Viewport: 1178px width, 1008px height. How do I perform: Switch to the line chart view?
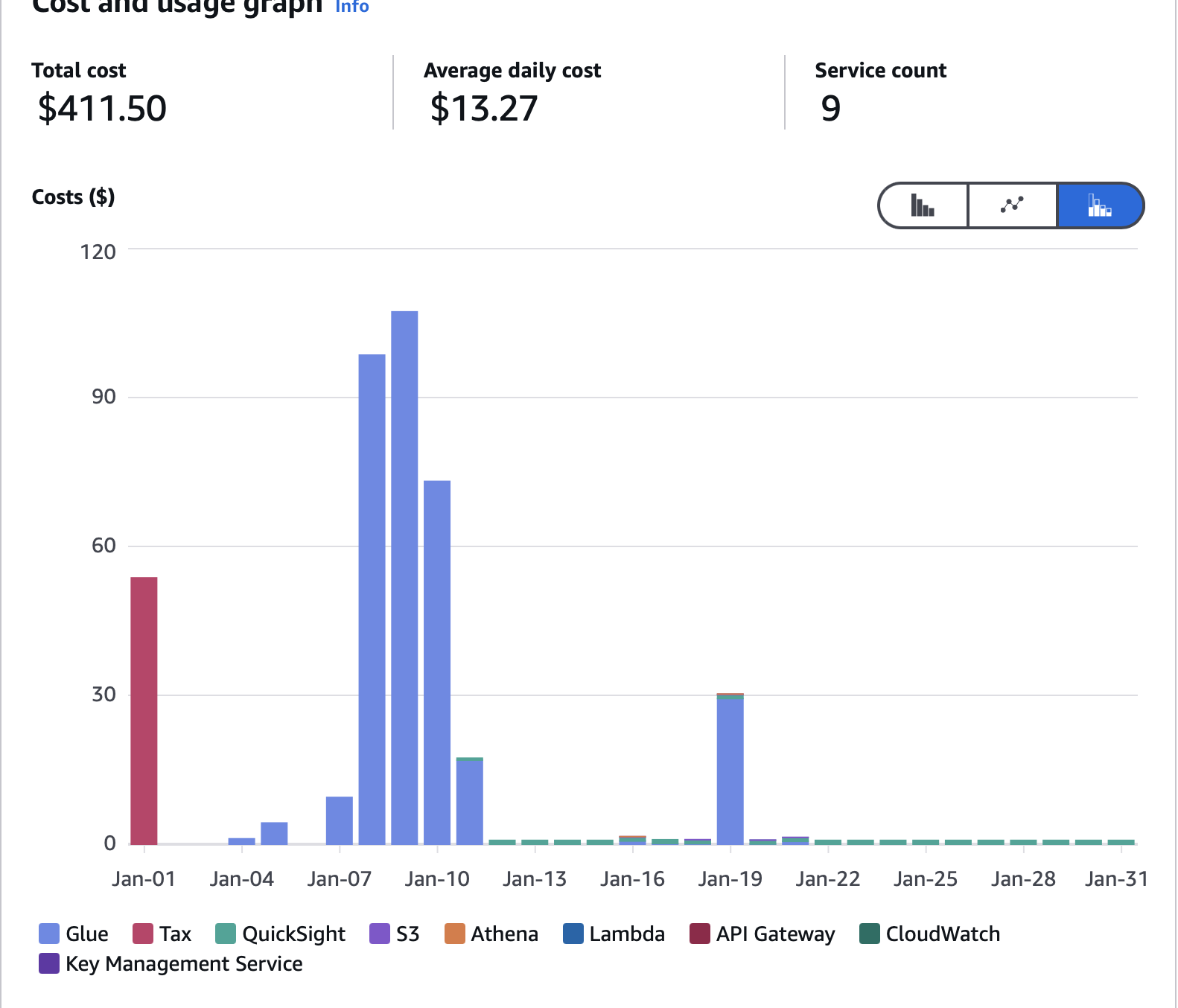[1012, 205]
